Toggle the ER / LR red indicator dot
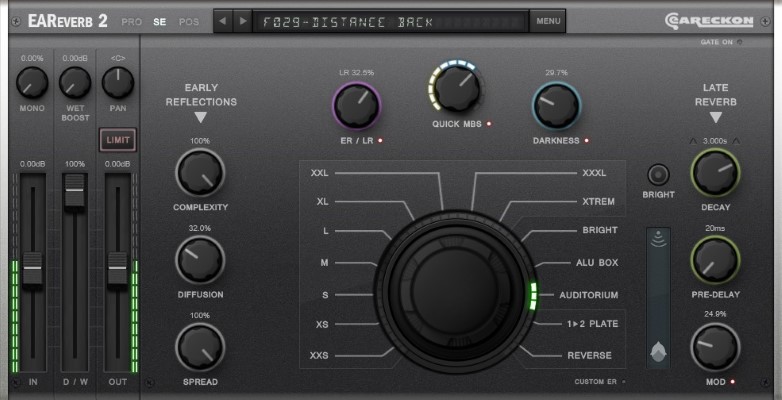 380,141
